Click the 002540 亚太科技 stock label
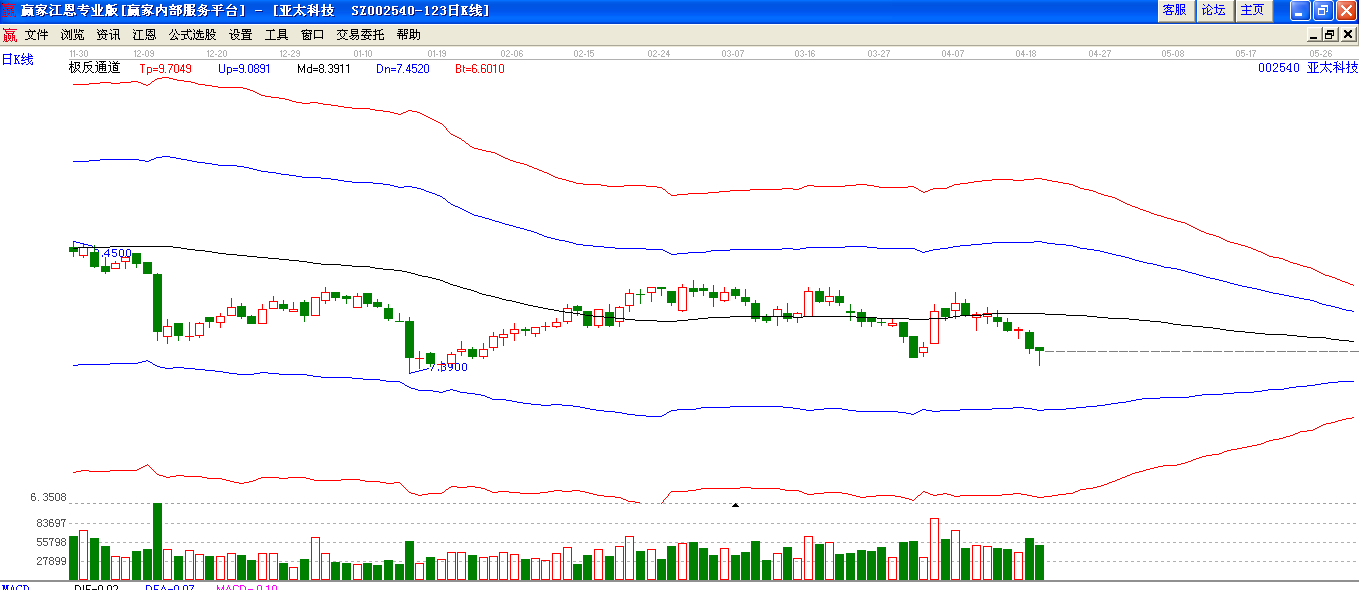The image size is (1359, 590). pos(1308,68)
